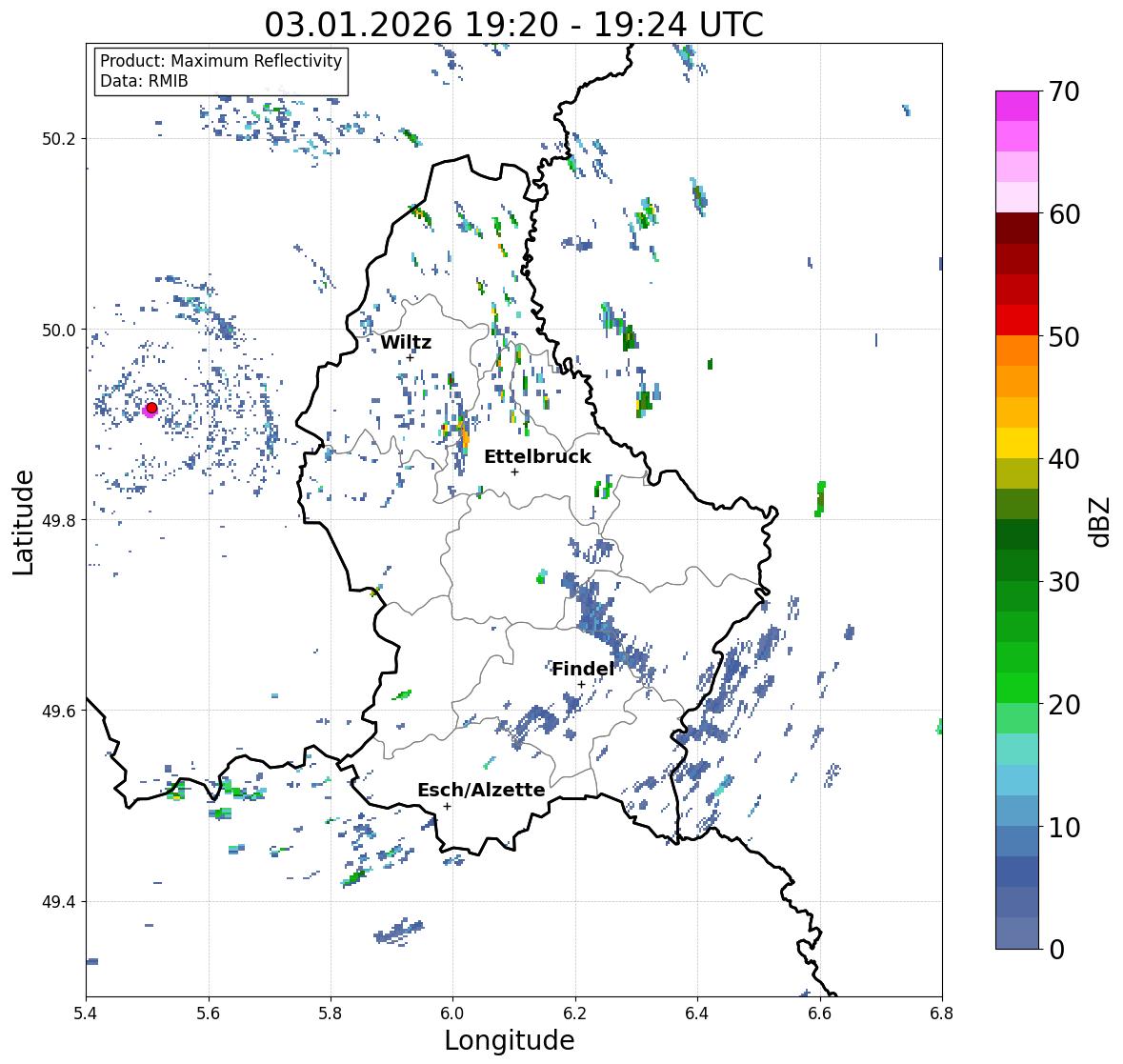Click the plus marker below Findel
Image resolution: width=1123 pixels, height=1064 pixels.
581,685
